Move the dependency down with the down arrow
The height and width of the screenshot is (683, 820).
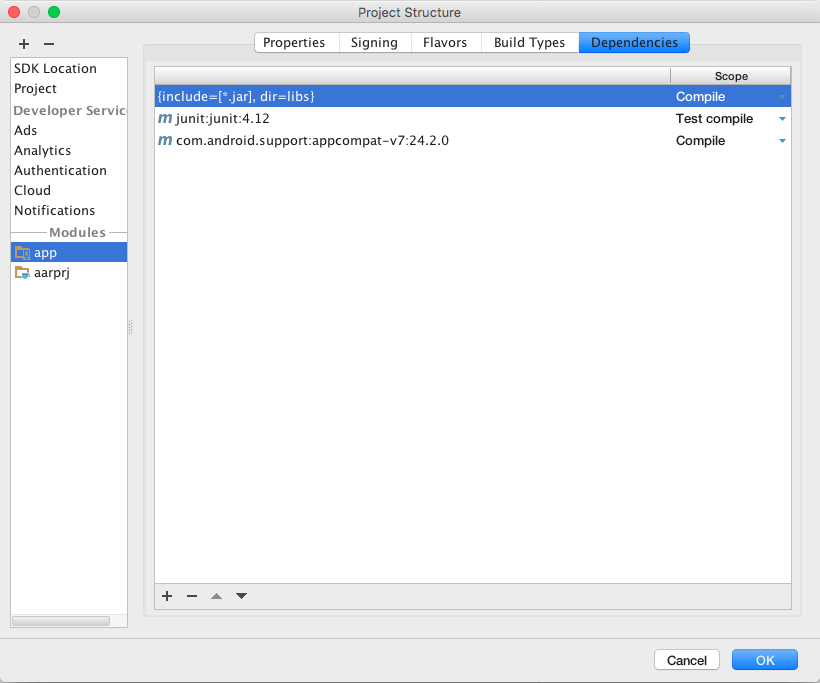click(x=241, y=596)
